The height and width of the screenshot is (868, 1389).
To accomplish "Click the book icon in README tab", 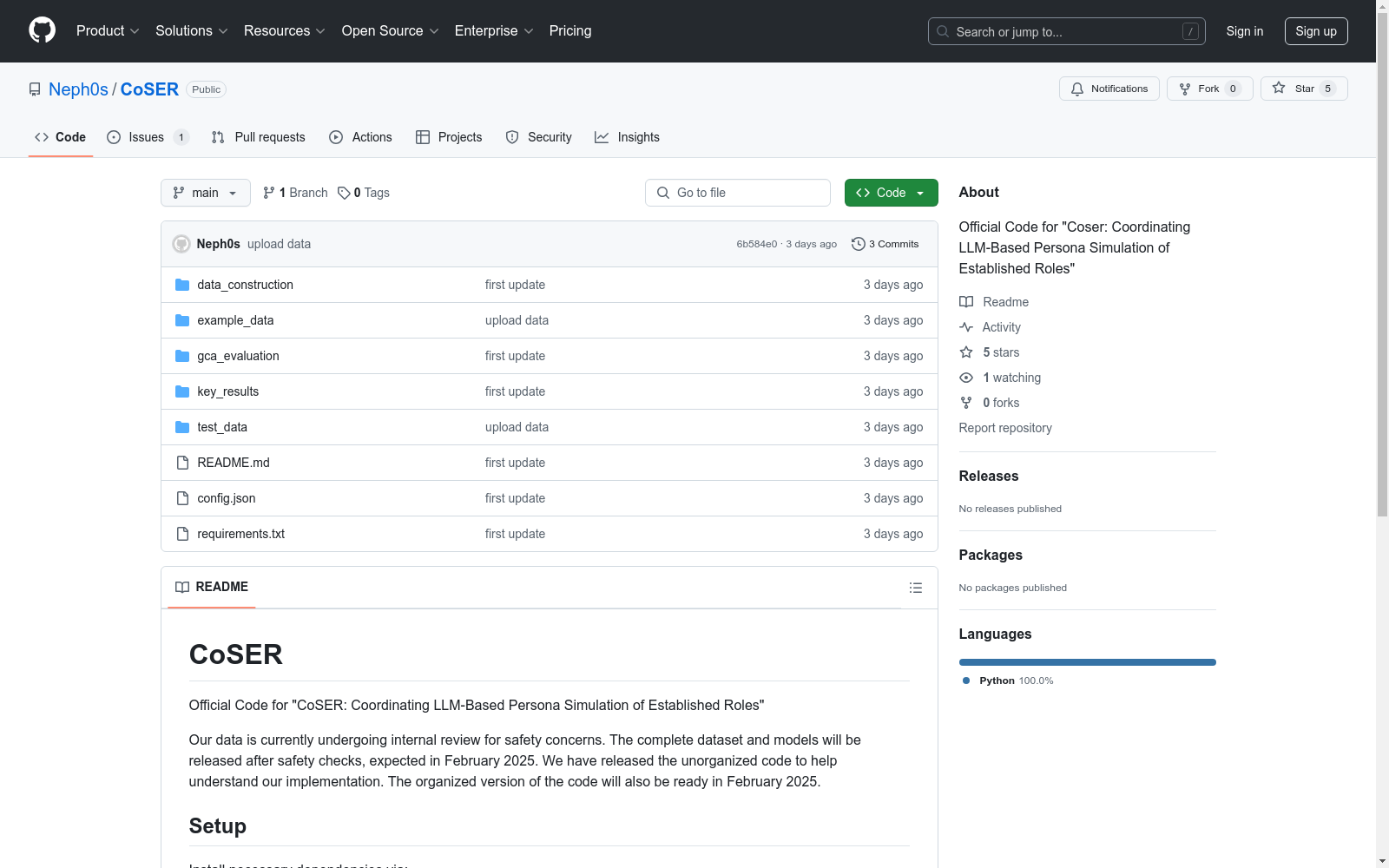I will [x=182, y=587].
